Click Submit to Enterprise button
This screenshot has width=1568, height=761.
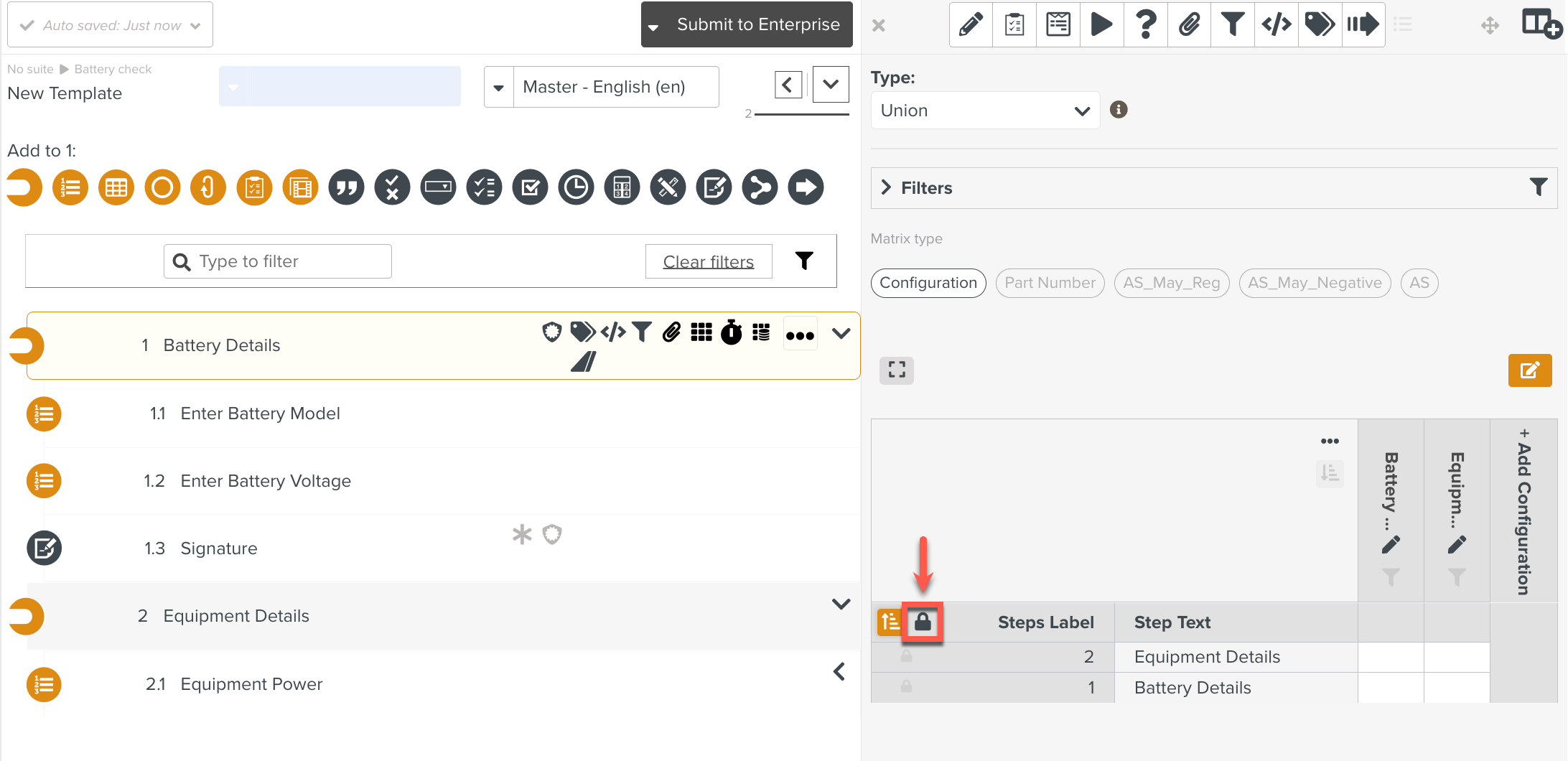747,24
